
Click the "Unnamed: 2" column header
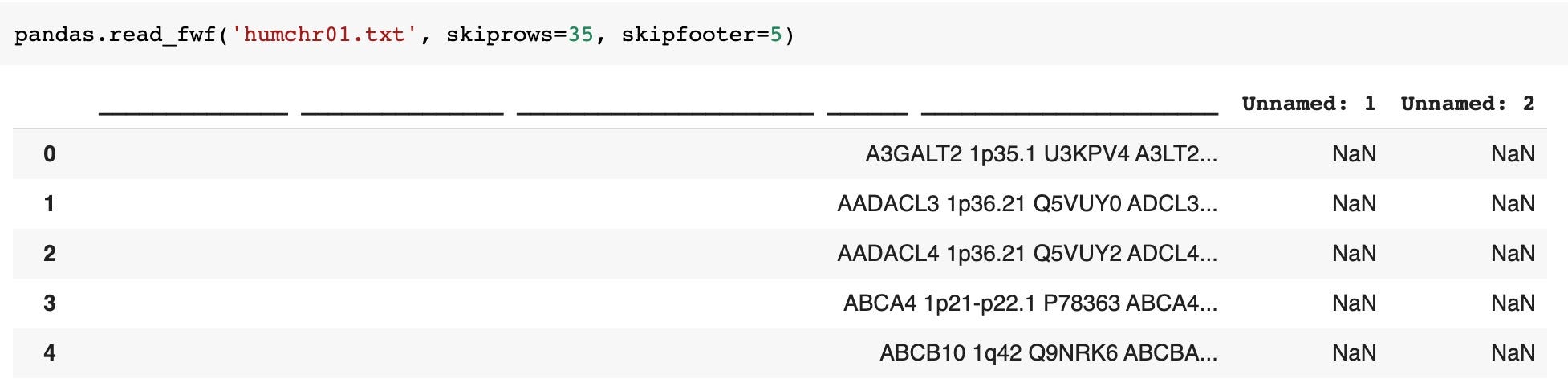[1467, 104]
